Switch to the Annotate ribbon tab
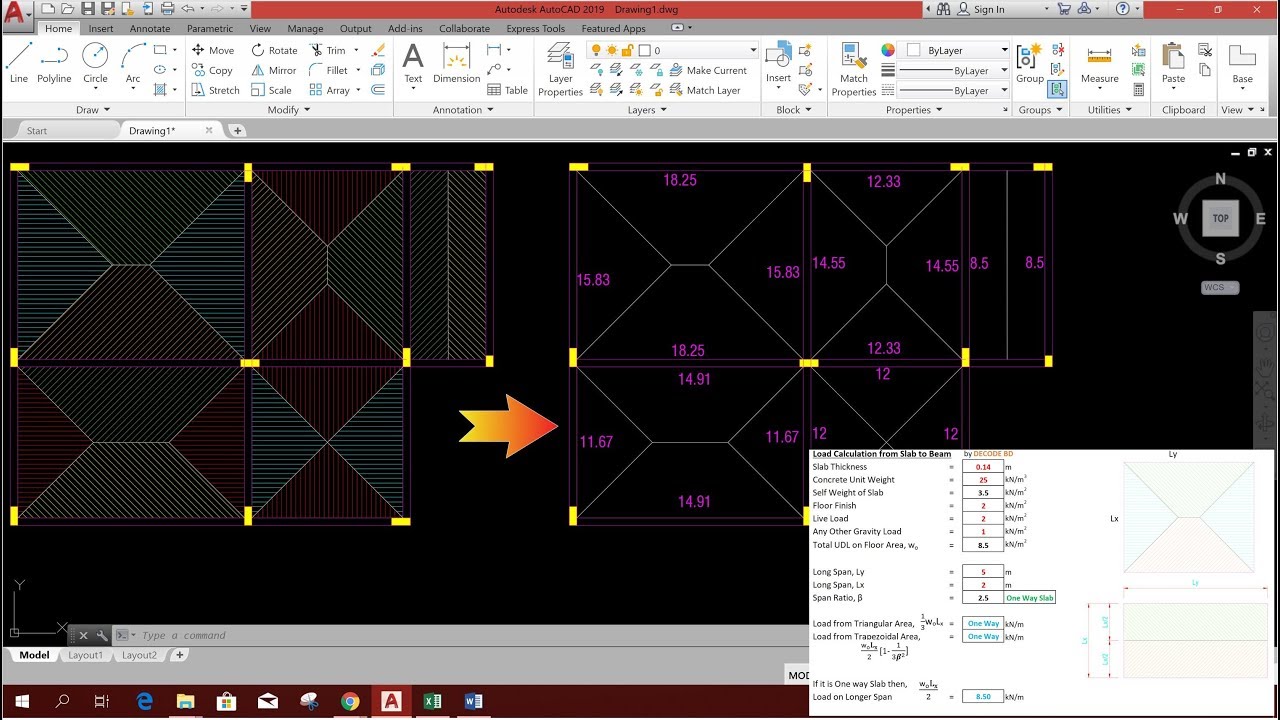Viewport: 1280px width, 720px height. click(150, 29)
